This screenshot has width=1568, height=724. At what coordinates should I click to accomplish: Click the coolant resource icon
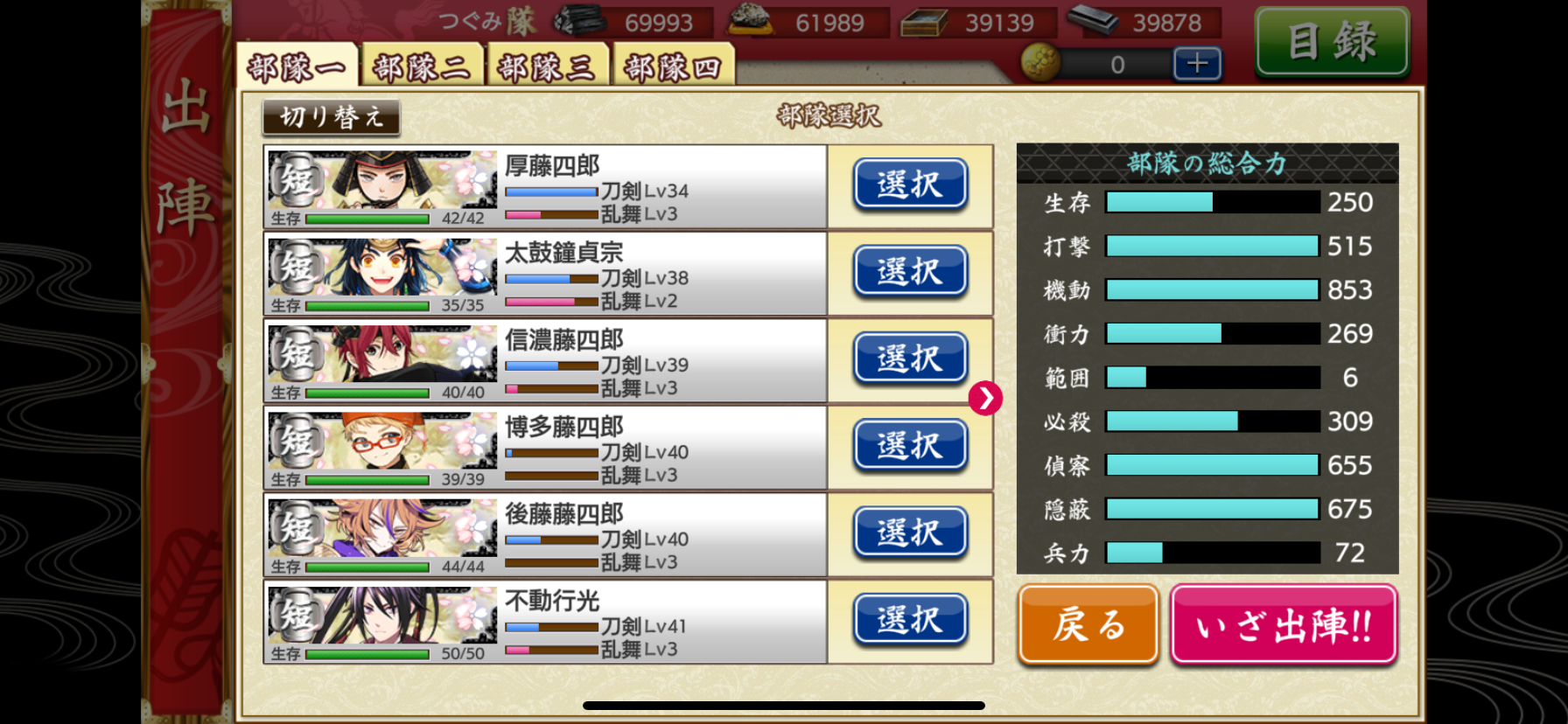tap(924, 21)
